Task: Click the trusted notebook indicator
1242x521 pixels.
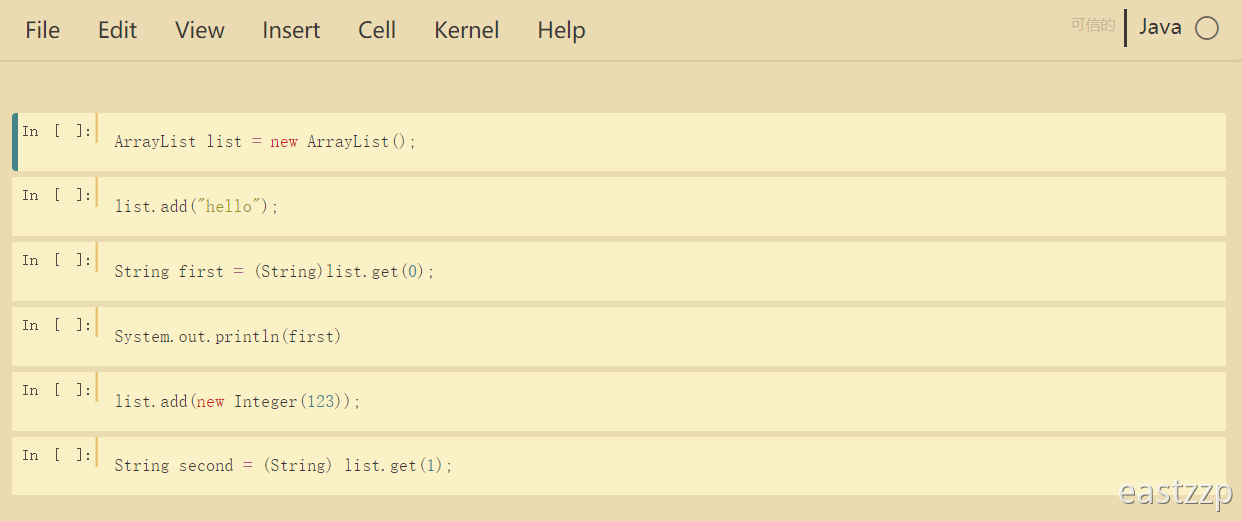Action: click(1092, 25)
